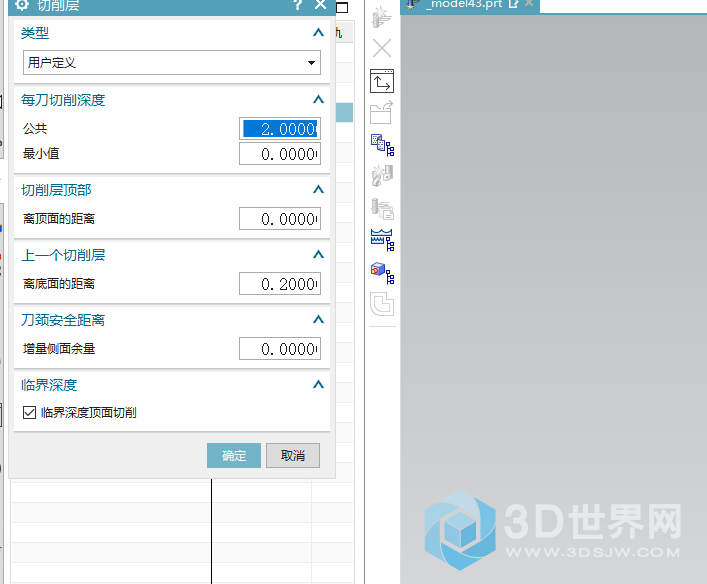Click the 取消 button
Screen dimensions: 707x584
(293, 455)
